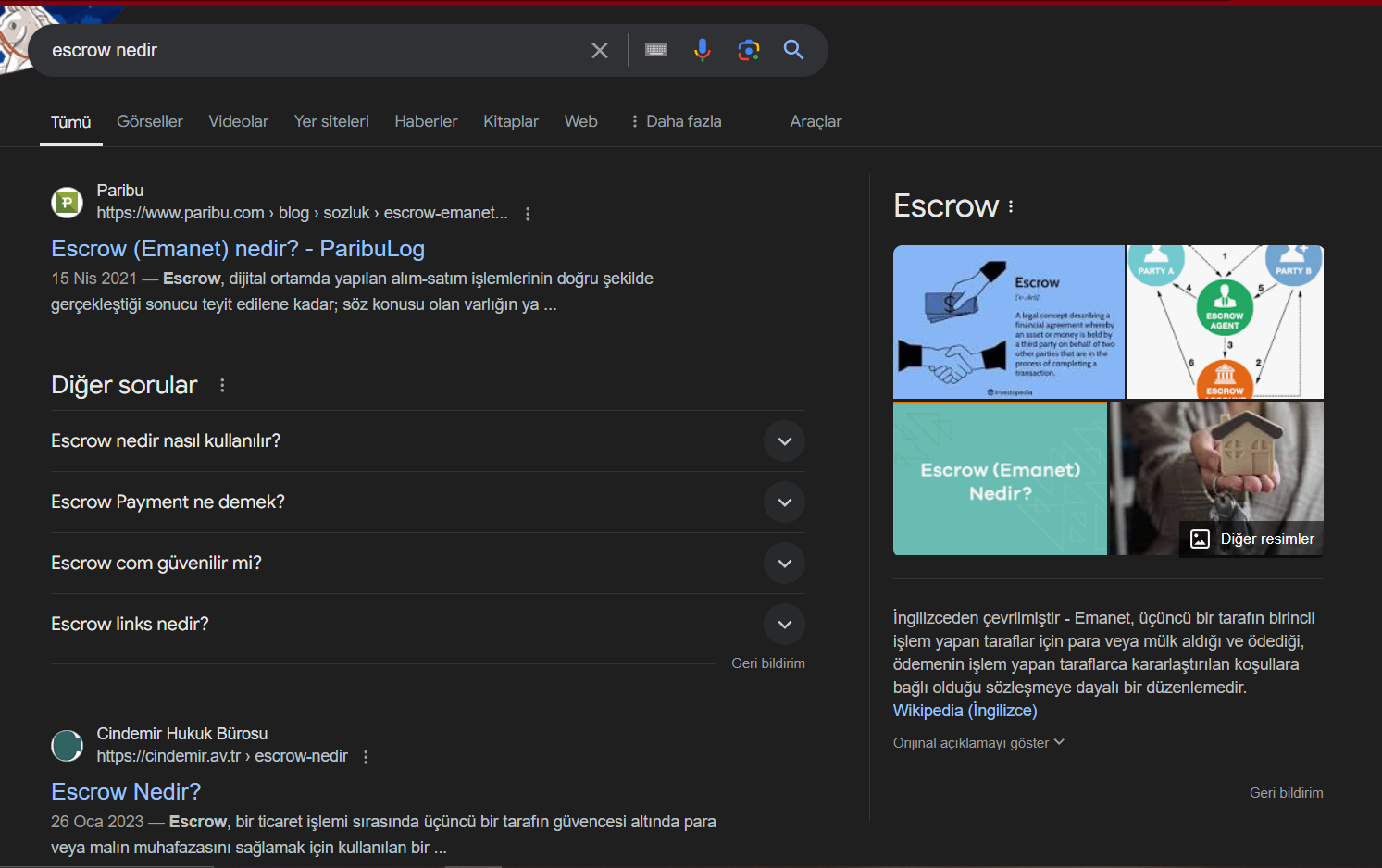Open options menu for Cindemir result
Viewport: 1382px width, 868px height.
(x=366, y=757)
